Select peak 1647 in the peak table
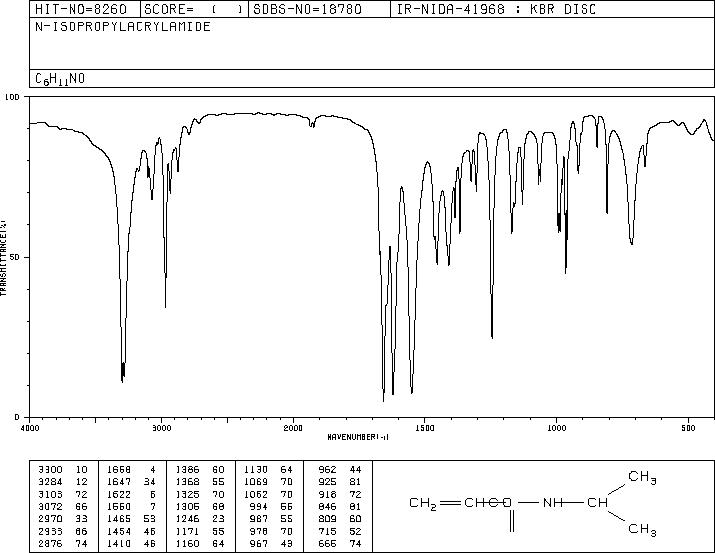This screenshot has height=553, width=715. pyautogui.click(x=119, y=482)
